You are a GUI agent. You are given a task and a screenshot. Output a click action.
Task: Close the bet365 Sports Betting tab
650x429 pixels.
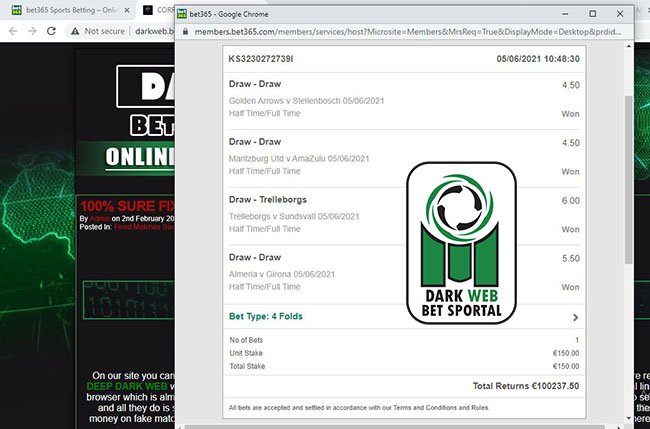tap(126, 10)
